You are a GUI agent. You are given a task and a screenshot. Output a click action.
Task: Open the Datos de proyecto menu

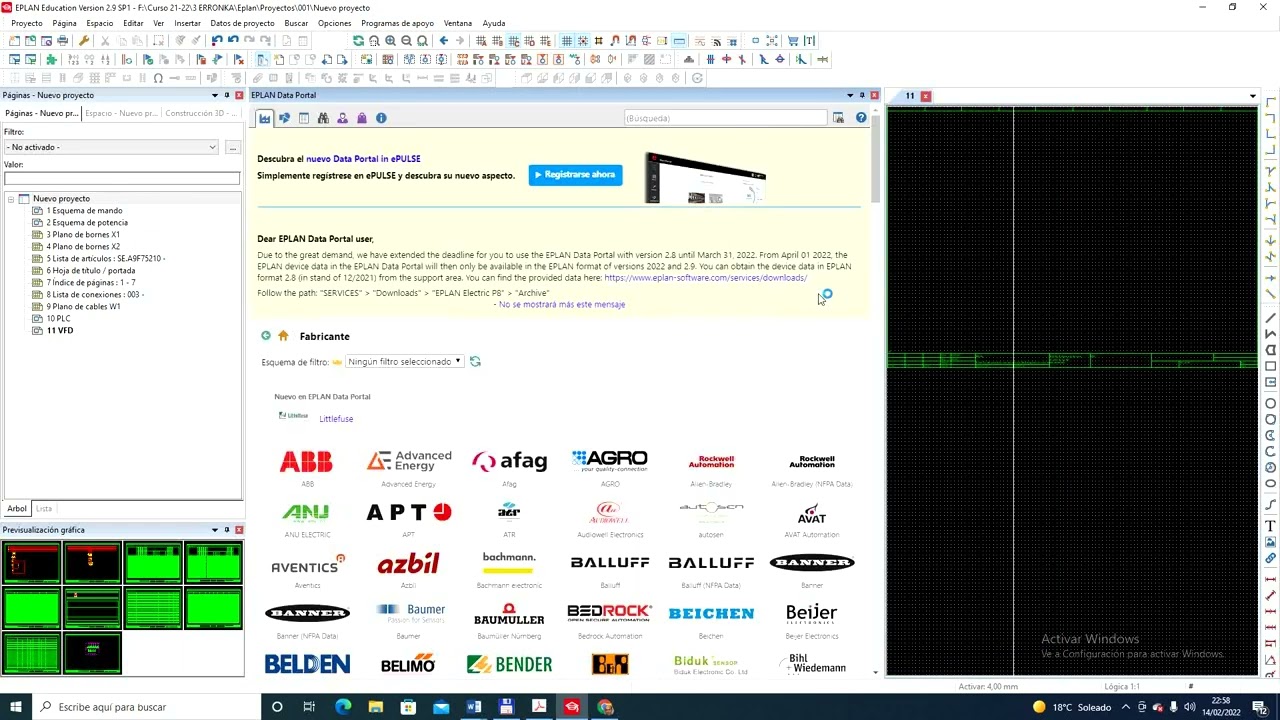coord(242,23)
